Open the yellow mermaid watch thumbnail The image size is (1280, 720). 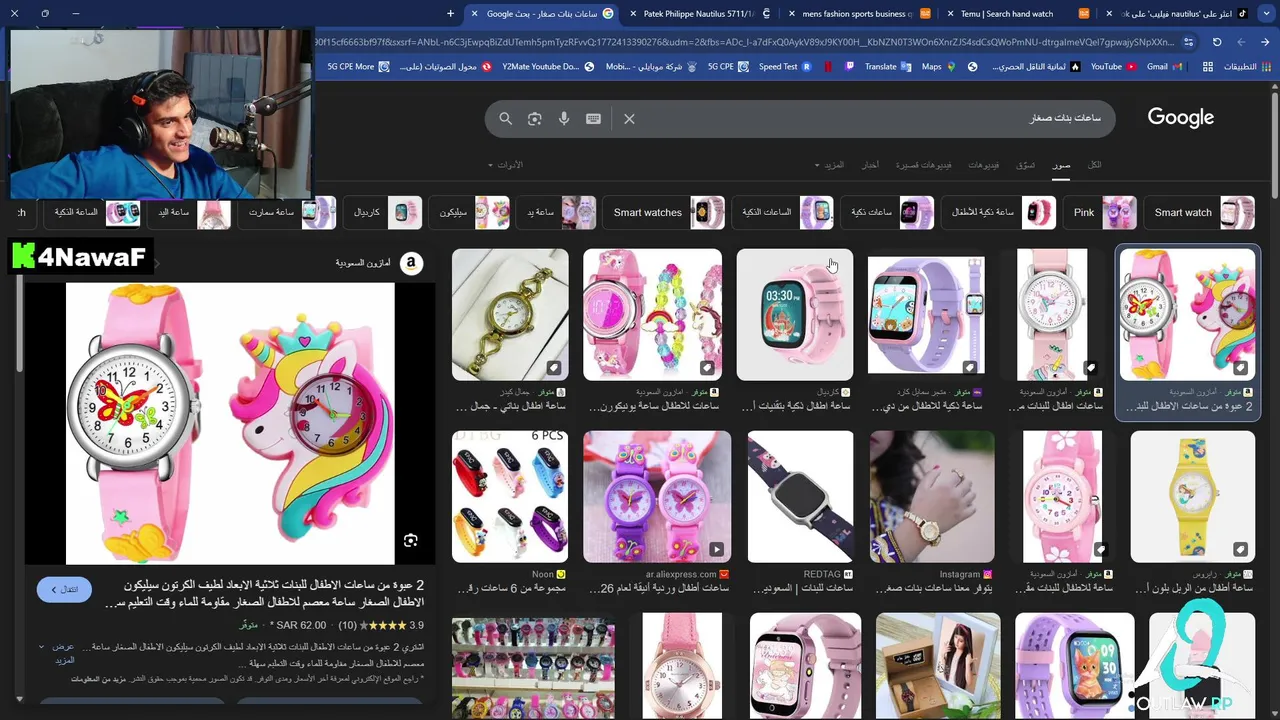point(1192,497)
